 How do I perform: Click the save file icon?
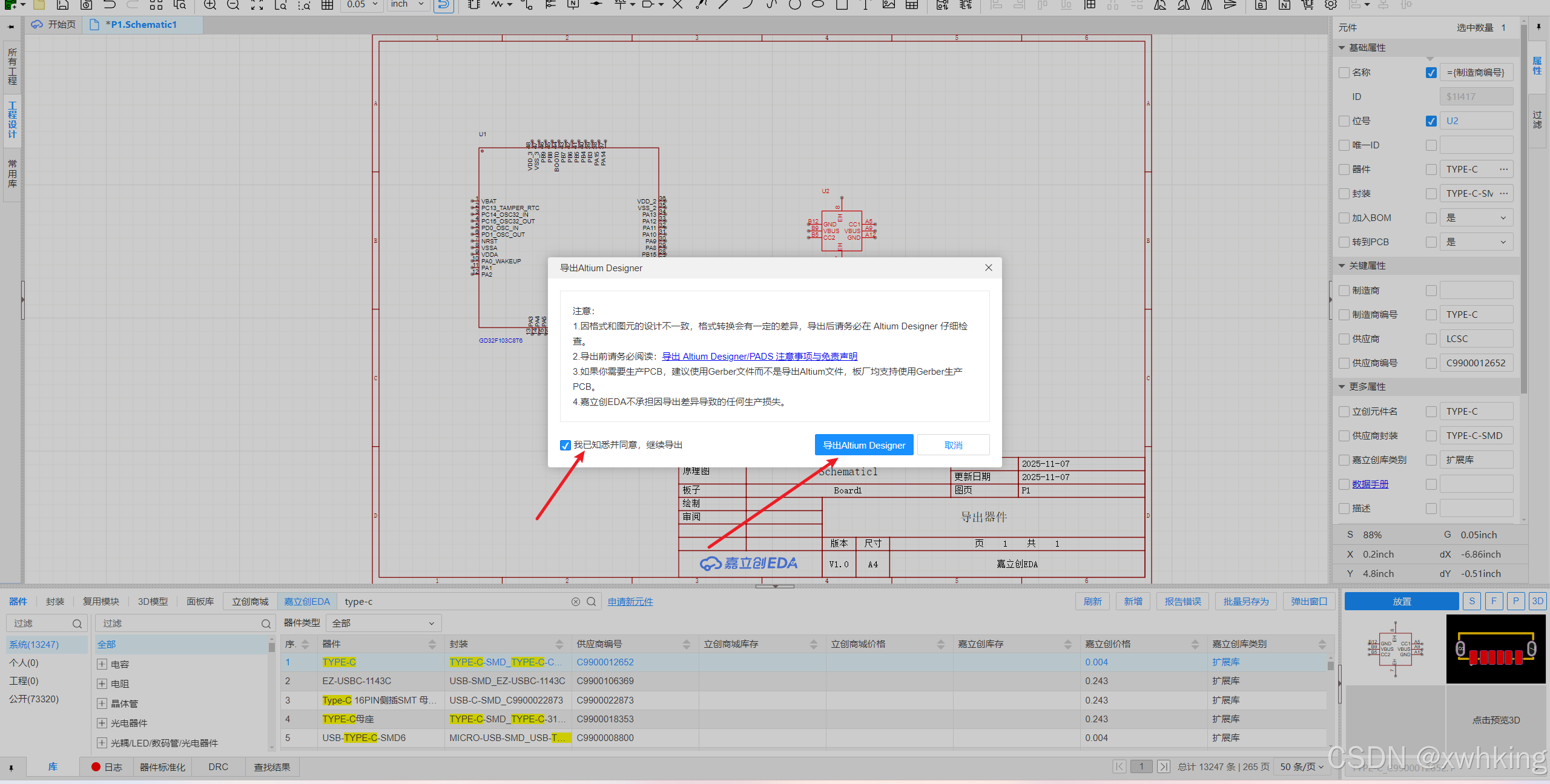(x=63, y=5)
